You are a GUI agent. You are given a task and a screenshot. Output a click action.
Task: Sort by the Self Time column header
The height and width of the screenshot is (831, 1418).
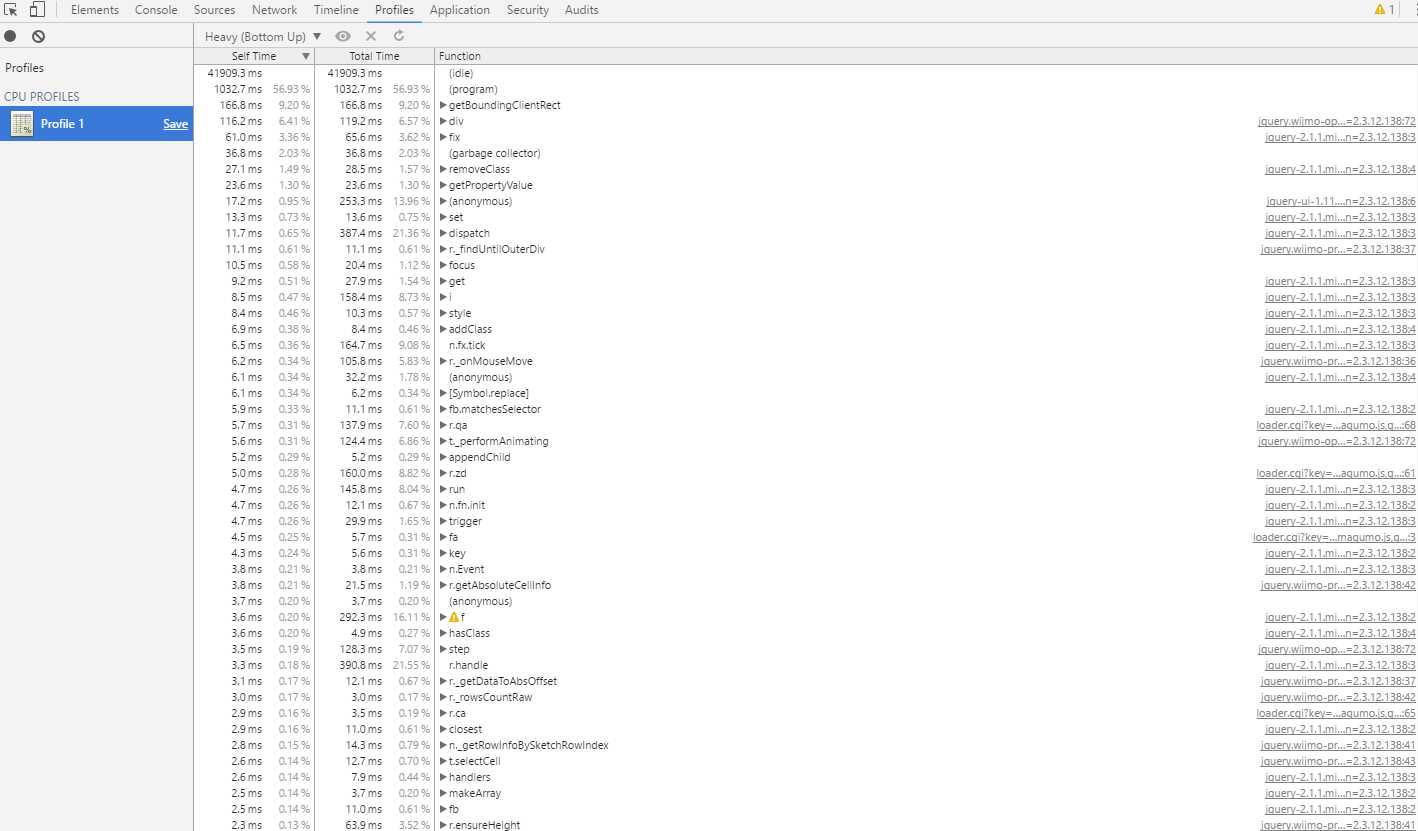tap(254, 56)
